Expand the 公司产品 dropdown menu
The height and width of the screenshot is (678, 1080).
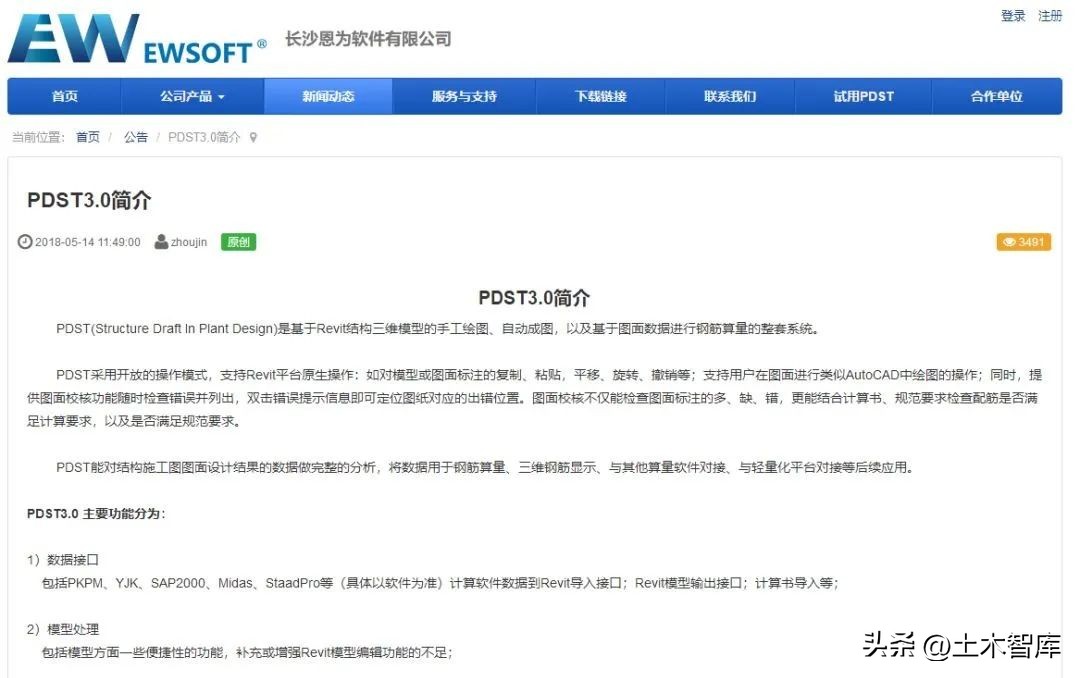(191, 96)
